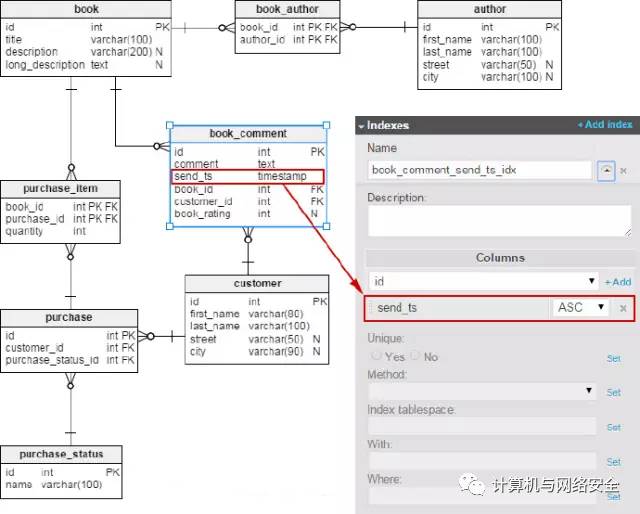Select the purchase table header
This screenshot has height=514, width=640.
pyautogui.click(x=69, y=317)
